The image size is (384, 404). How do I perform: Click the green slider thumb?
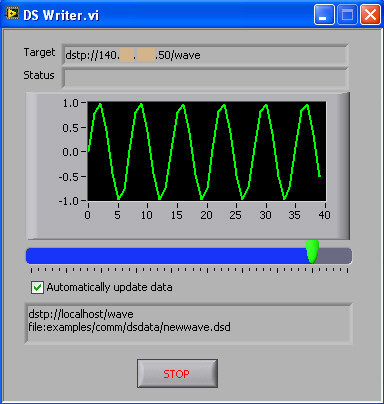click(313, 252)
